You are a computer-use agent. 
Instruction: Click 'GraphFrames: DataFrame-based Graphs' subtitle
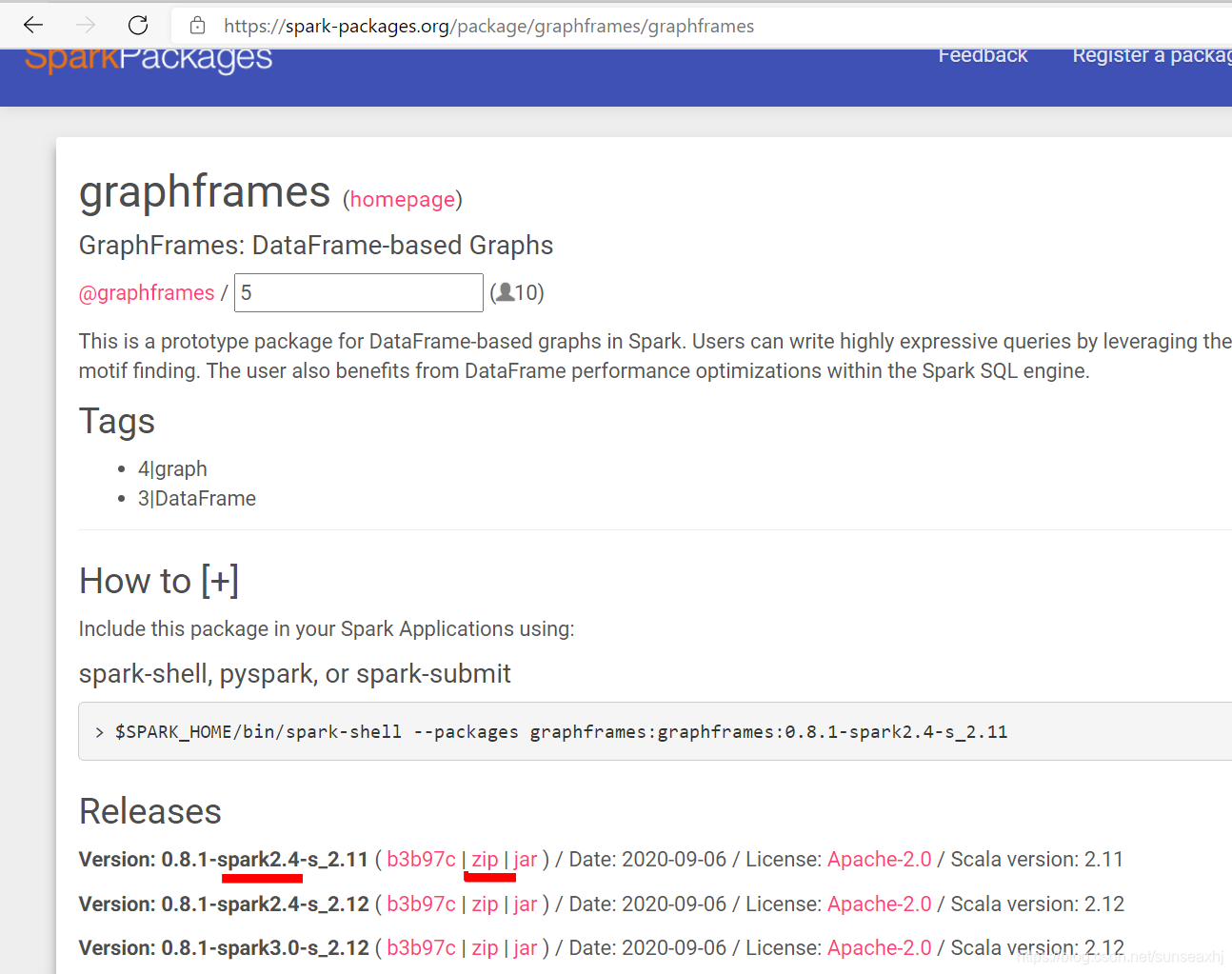pos(316,245)
